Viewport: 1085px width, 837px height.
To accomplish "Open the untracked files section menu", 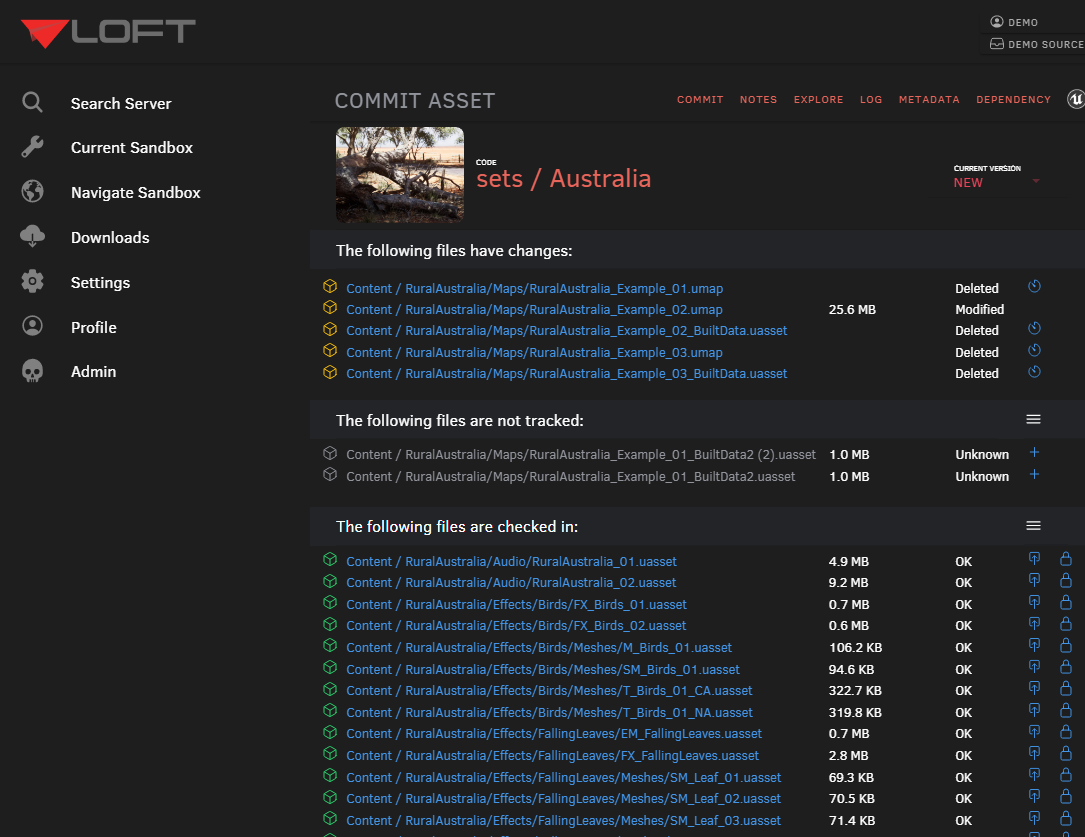I will click(1033, 419).
